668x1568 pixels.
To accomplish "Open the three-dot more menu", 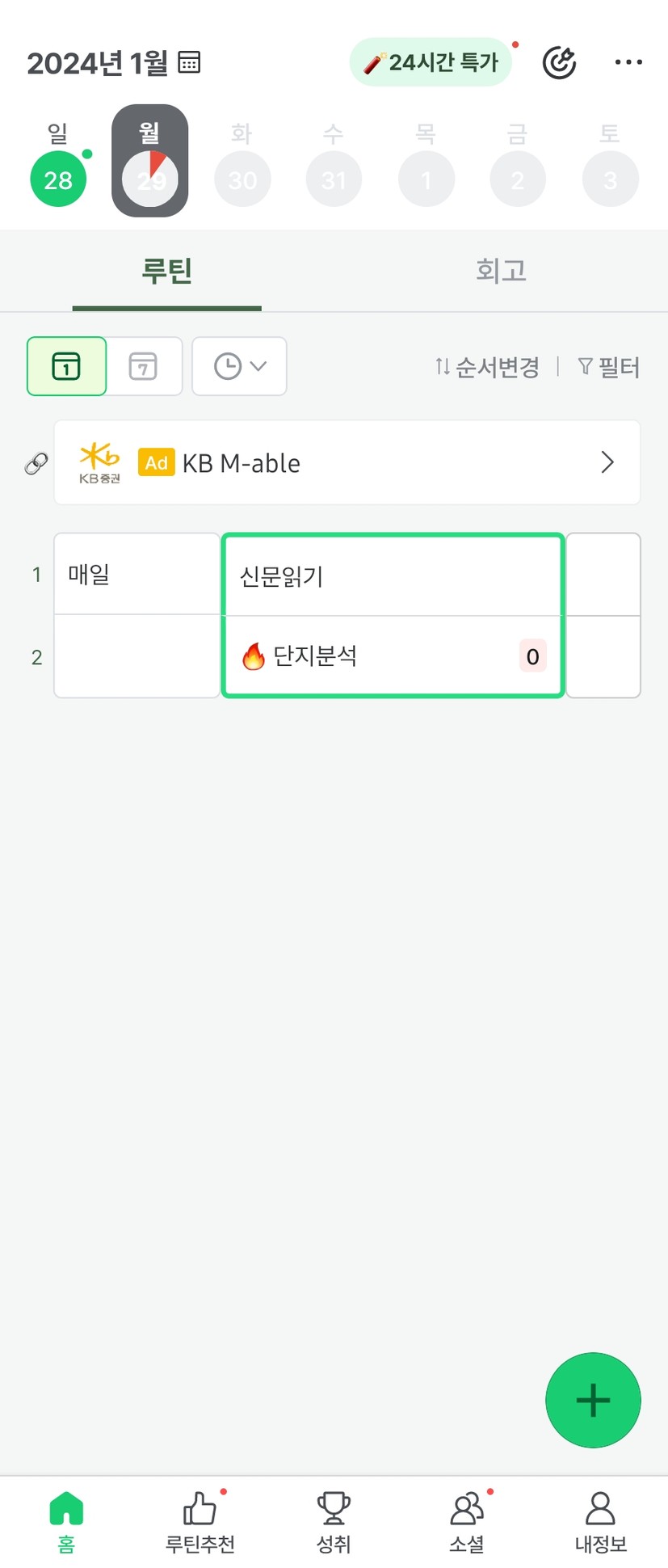I will pos(628,62).
